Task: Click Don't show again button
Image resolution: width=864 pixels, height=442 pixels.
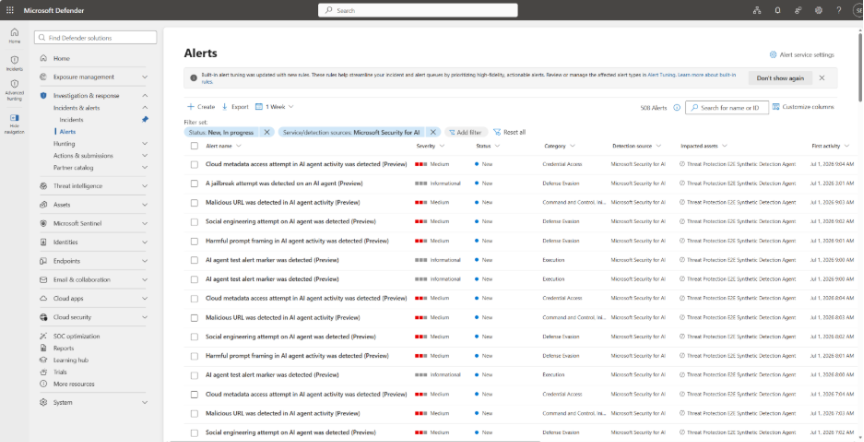Action: [x=780, y=78]
